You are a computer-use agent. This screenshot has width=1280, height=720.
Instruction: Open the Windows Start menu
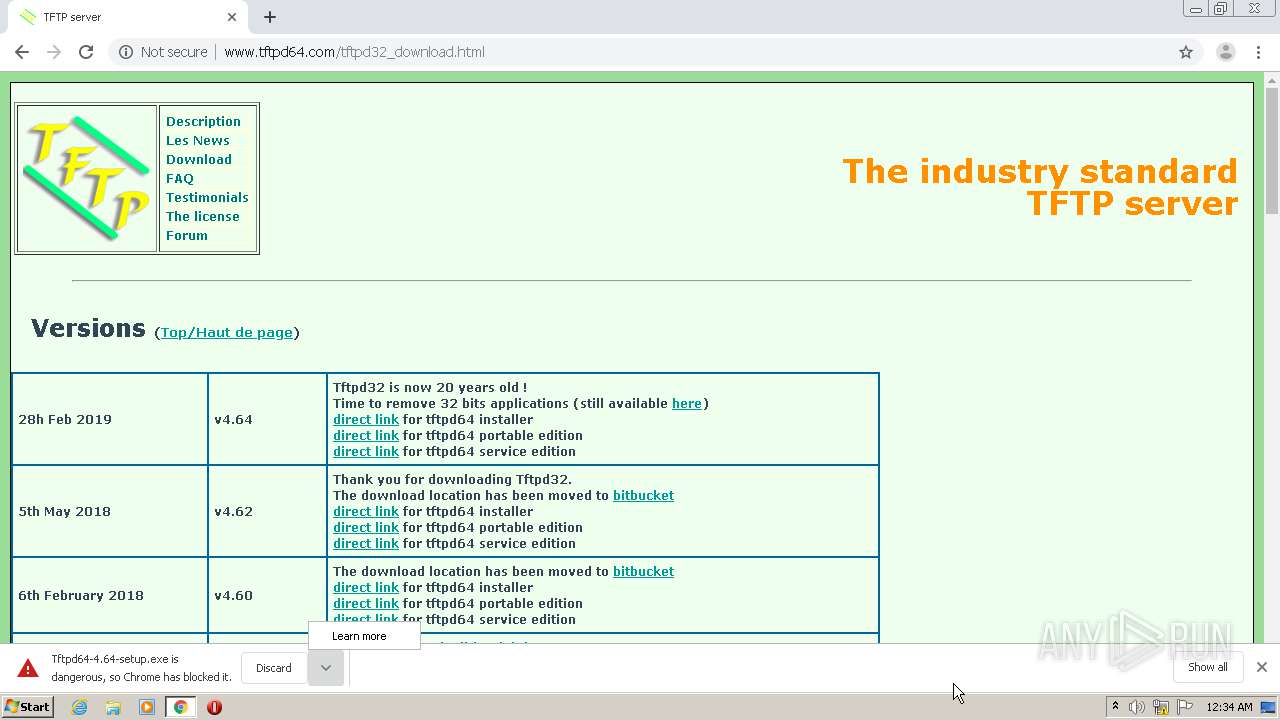coord(28,707)
